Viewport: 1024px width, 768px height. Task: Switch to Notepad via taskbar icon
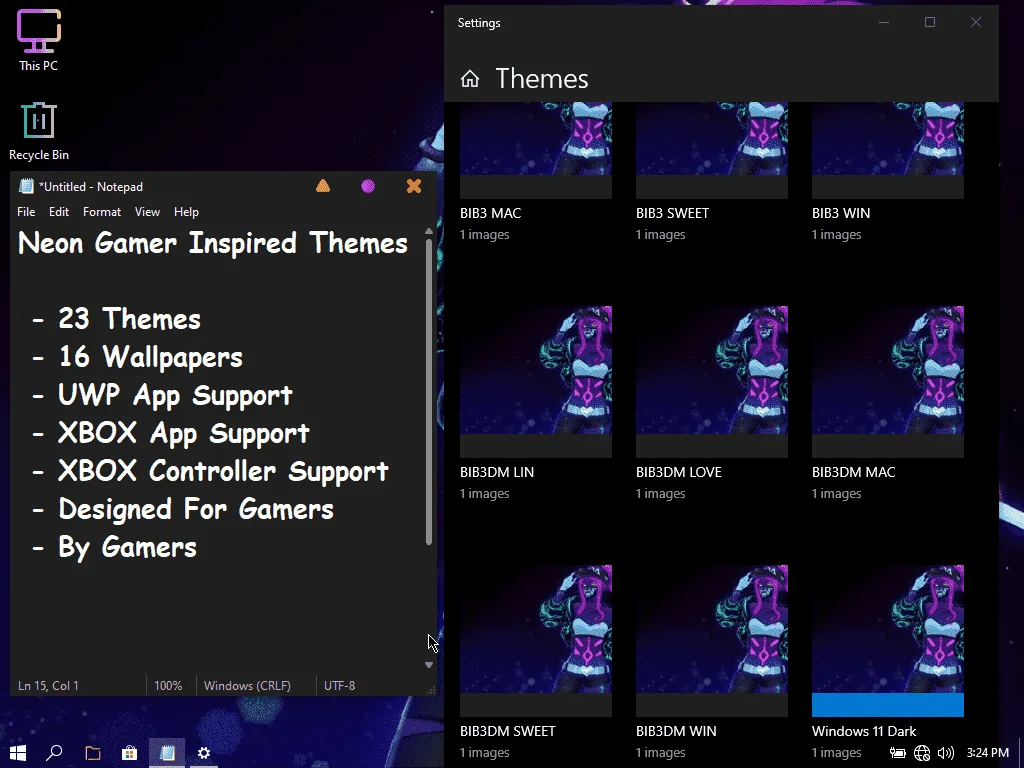click(167, 753)
